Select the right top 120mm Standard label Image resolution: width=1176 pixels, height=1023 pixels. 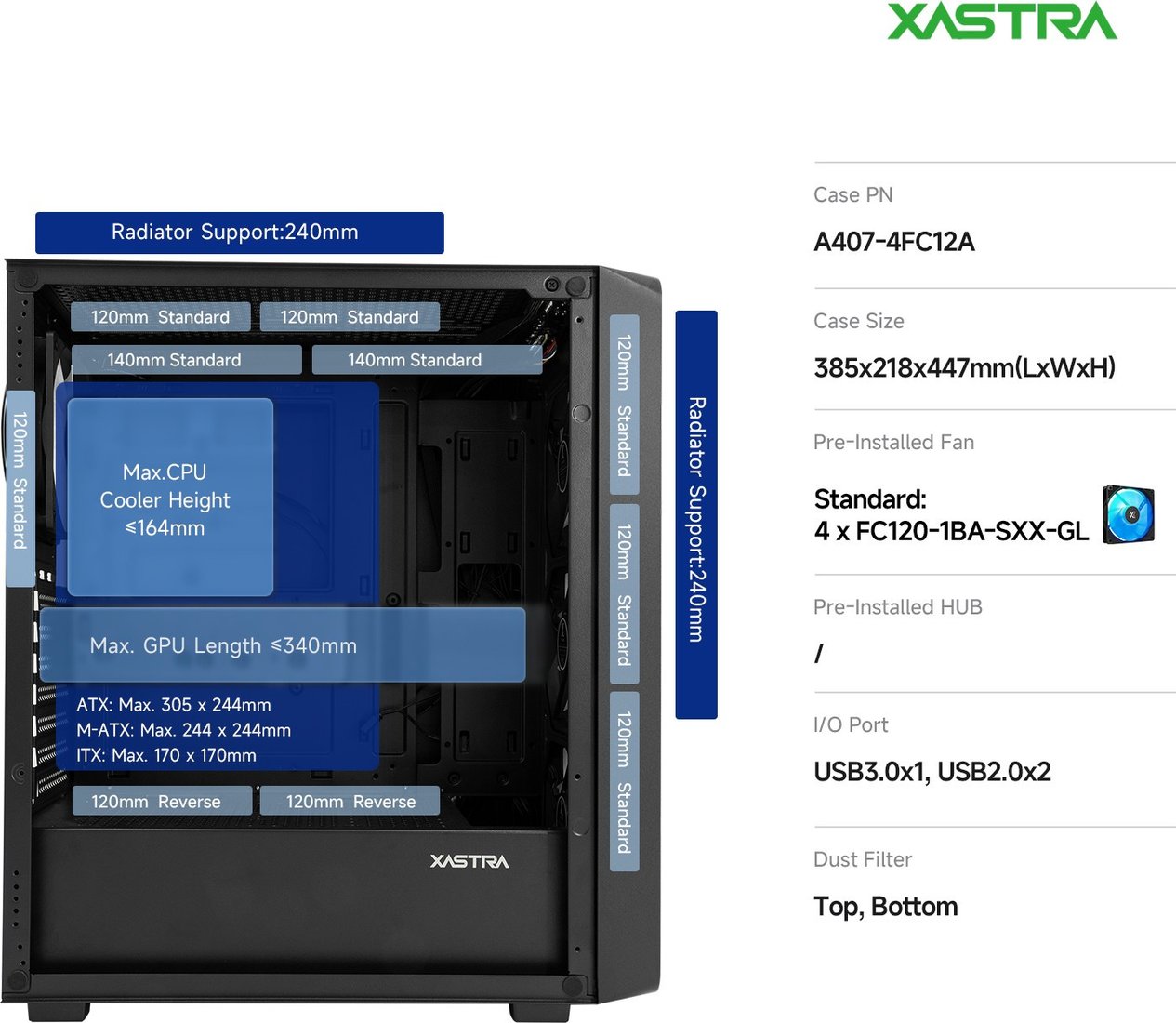[x=350, y=317]
